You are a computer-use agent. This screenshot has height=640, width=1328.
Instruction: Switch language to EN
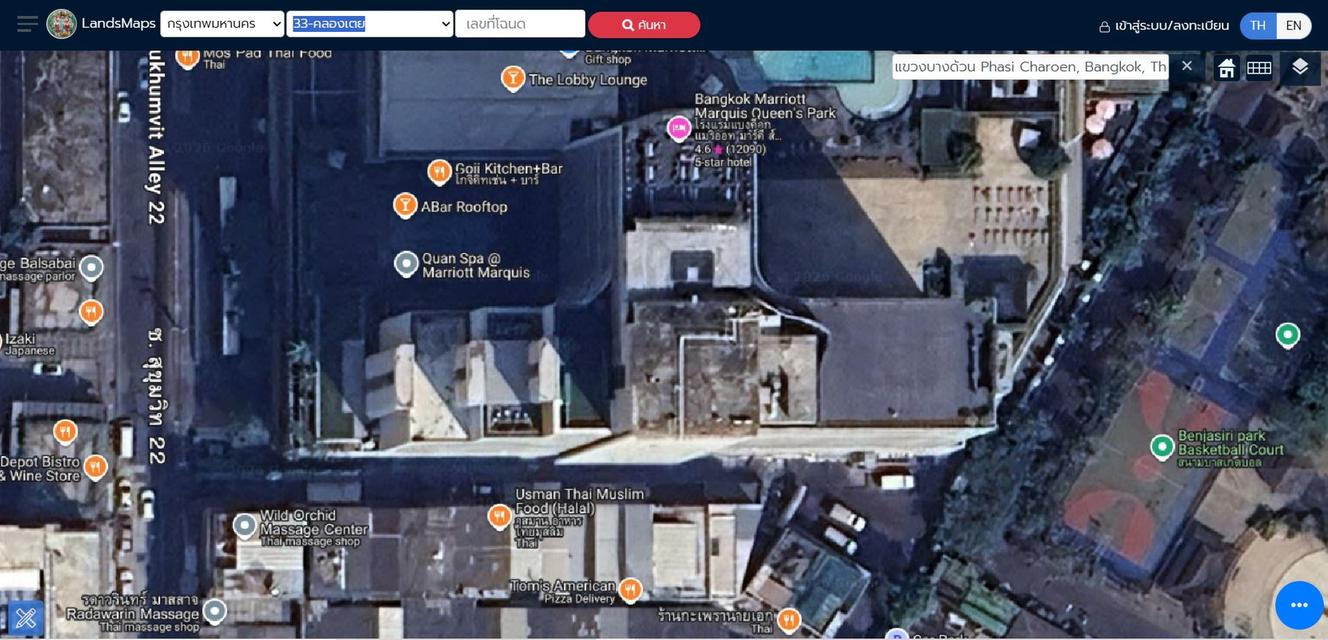(1293, 25)
